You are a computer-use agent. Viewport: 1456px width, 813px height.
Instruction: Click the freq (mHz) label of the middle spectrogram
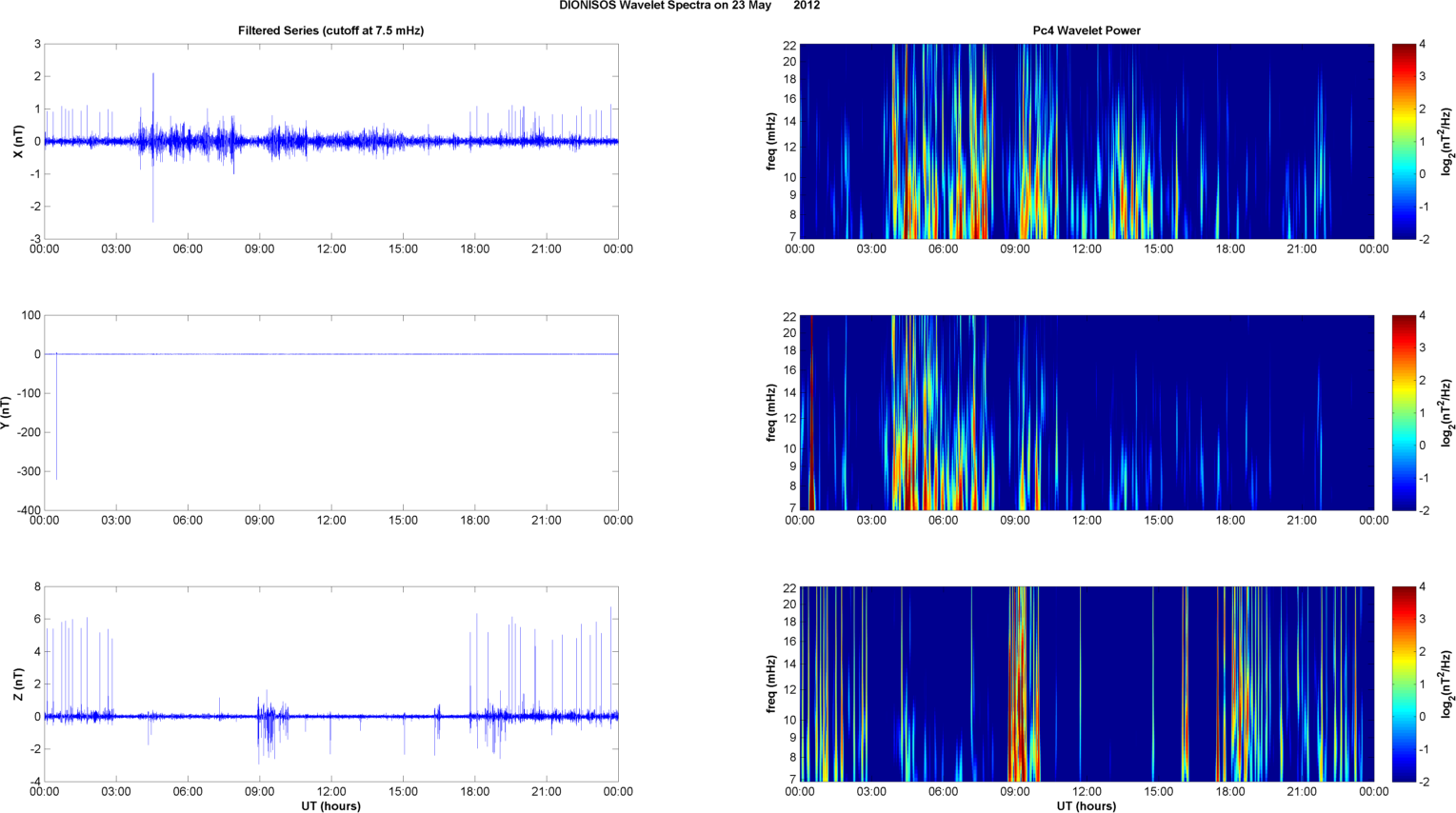(770, 413)
